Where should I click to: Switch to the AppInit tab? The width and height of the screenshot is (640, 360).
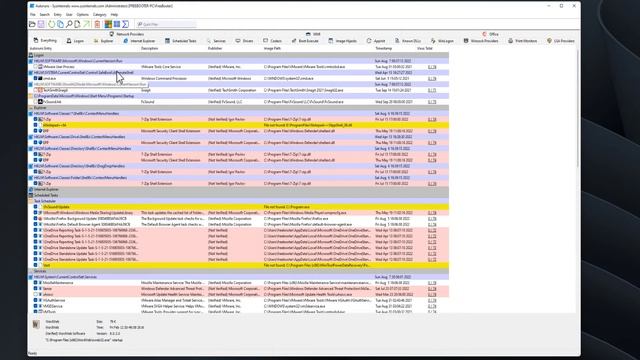point(376,41)
